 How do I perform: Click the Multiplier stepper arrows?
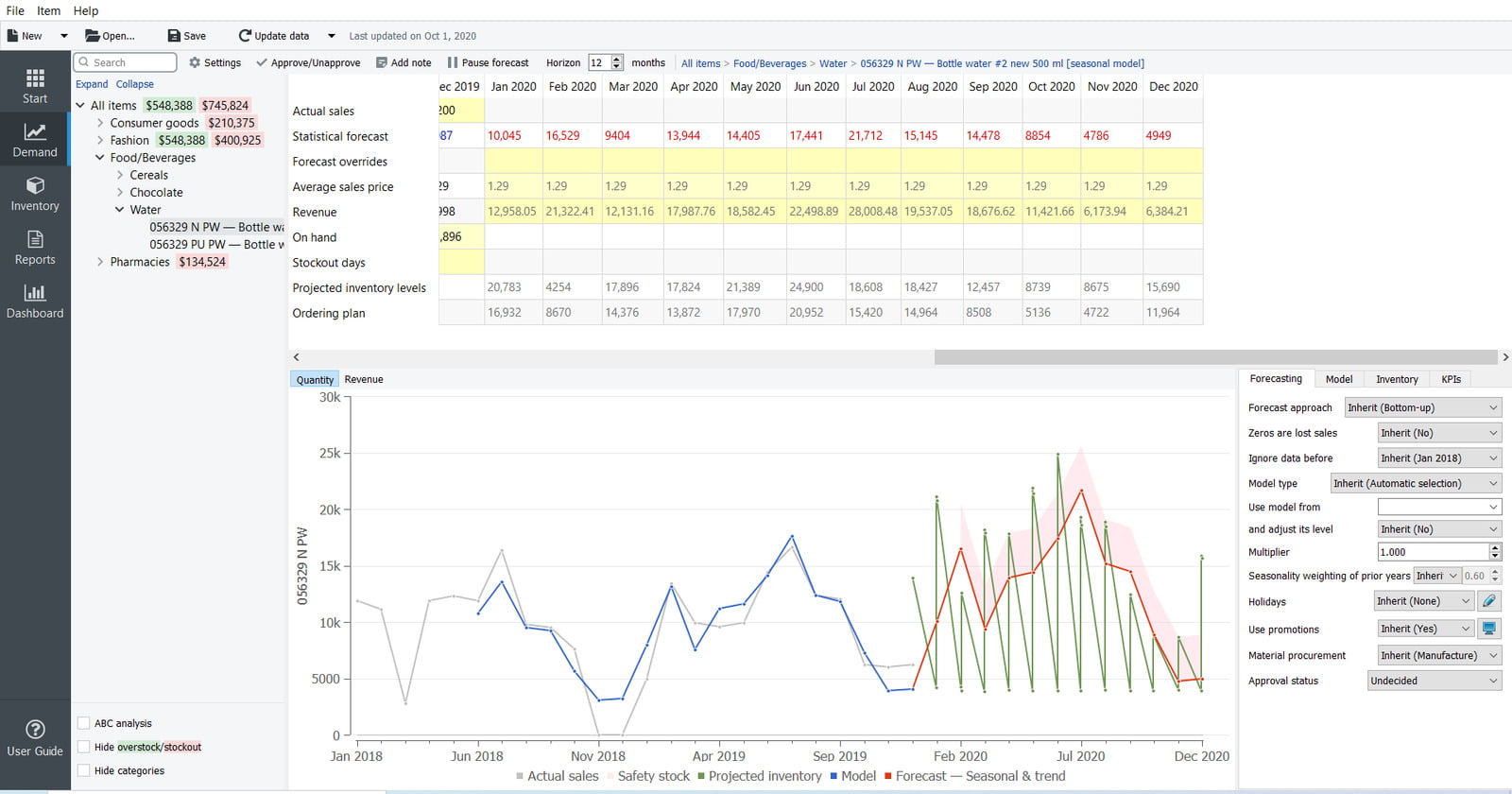(1495, 552)
